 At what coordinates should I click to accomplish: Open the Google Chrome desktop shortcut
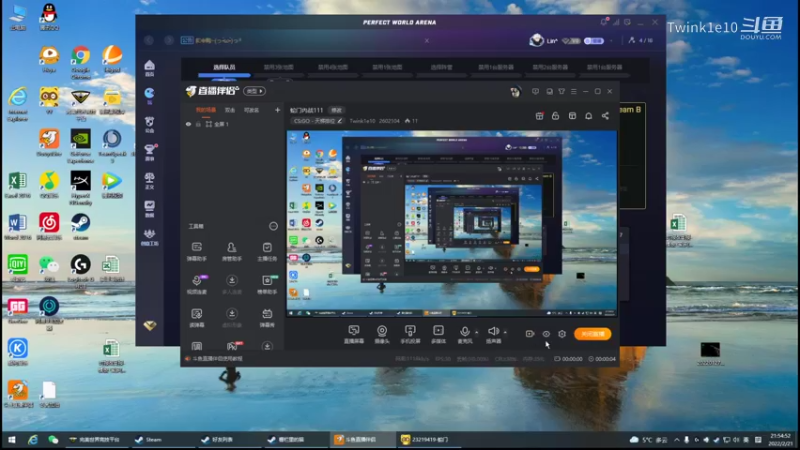point(81,61)
